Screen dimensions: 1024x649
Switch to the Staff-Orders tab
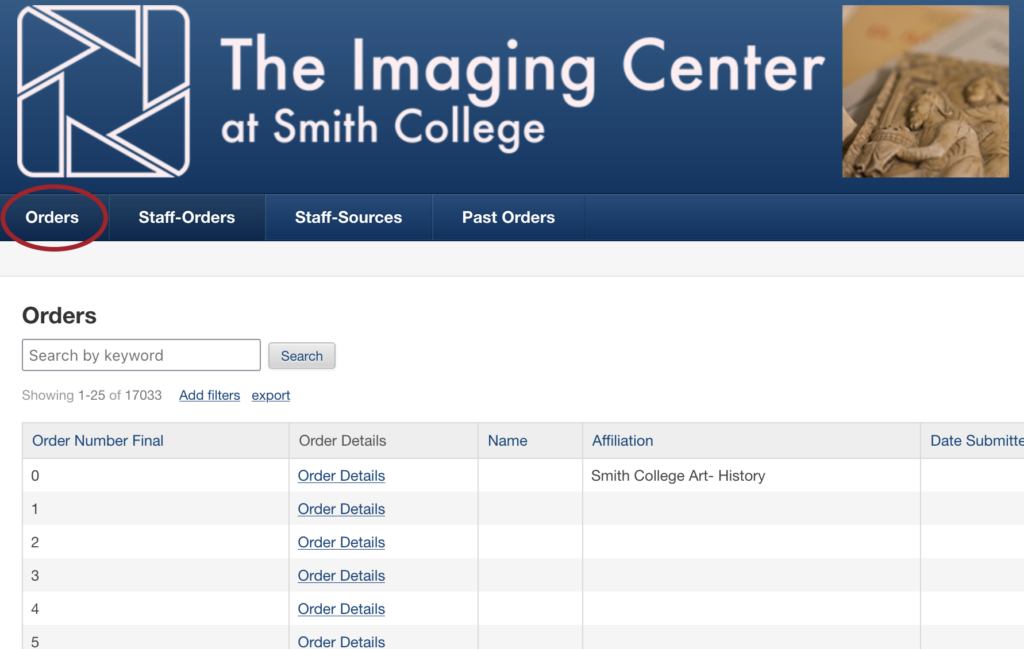coord(187,217)
